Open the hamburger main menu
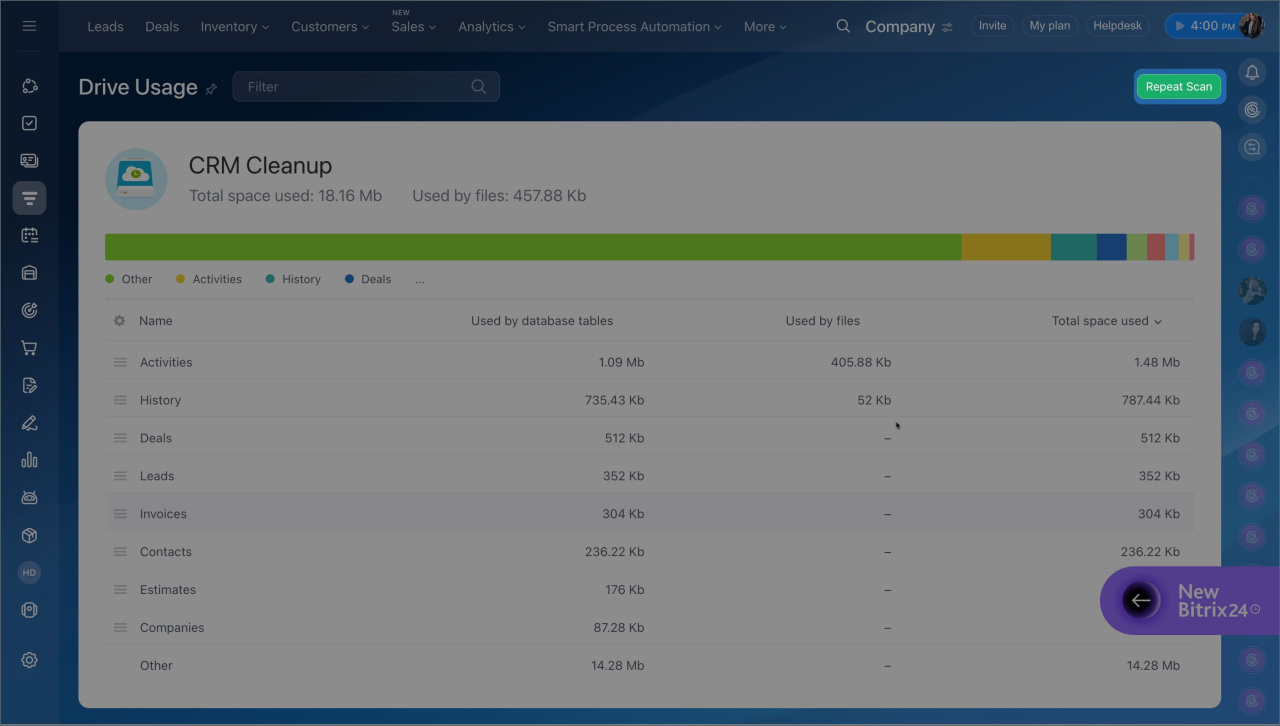This screenshot has width=1280, height=726. tap(29, 26)
